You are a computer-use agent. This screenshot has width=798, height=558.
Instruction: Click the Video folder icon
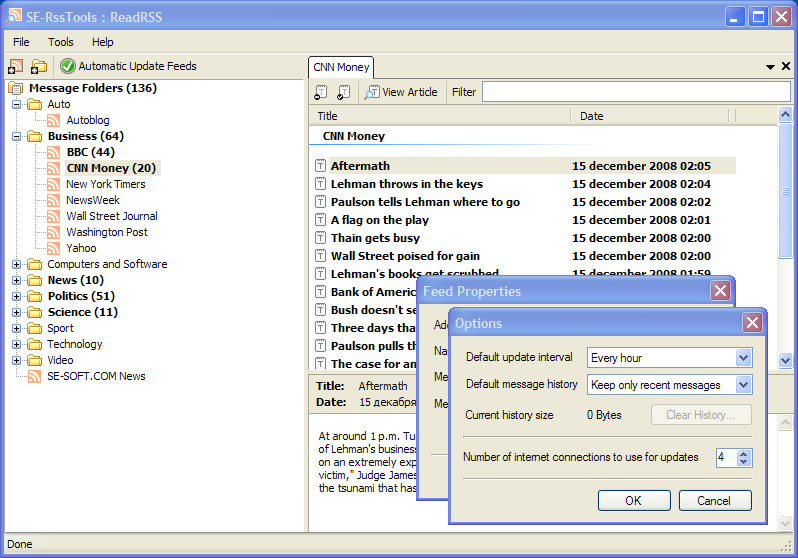35,360
